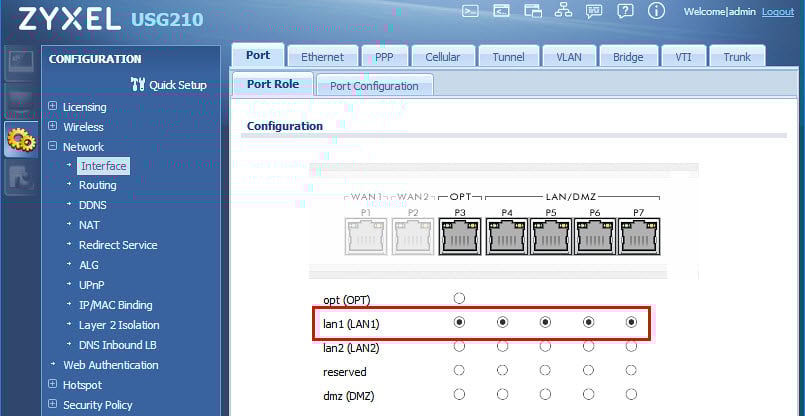The width and height of the screenshot is (805, 416).
Task: Select the Port tab
Action: click(x=258, y=55)
